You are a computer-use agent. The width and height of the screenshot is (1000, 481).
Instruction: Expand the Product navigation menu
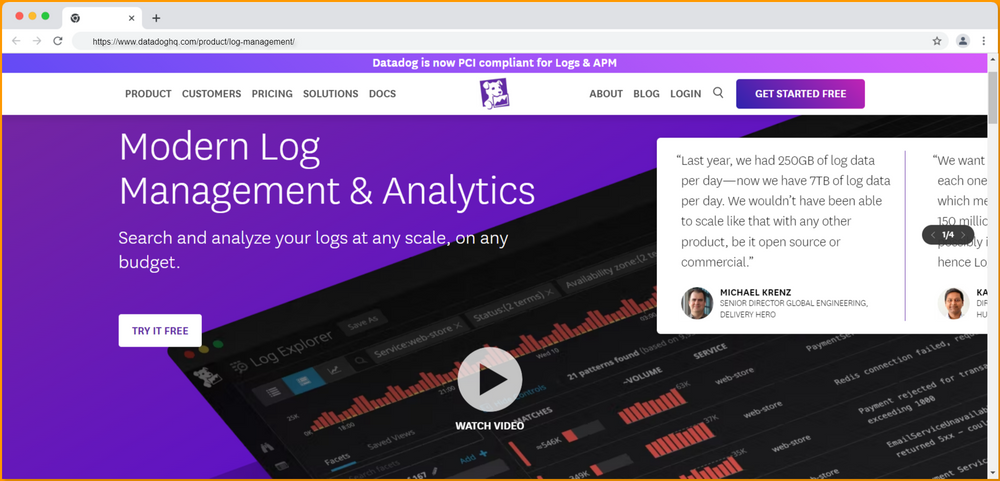[x=148, y=94]
